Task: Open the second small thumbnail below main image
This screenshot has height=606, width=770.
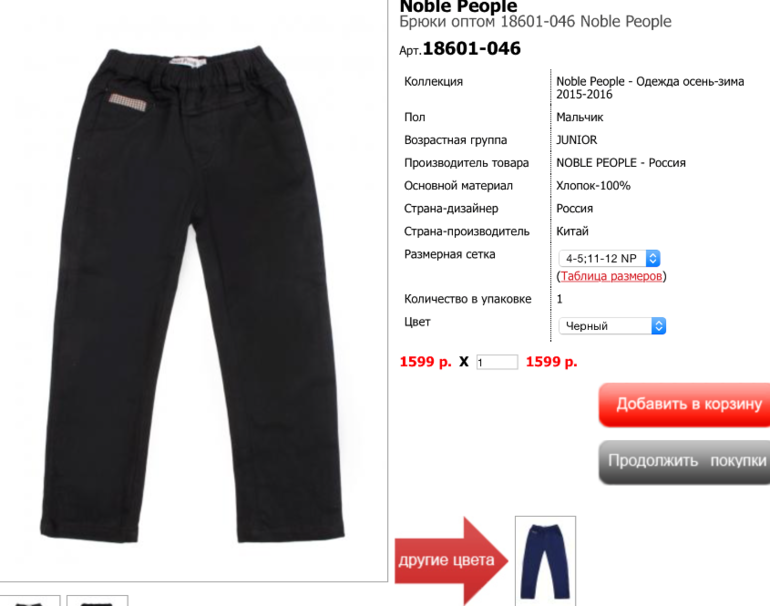Action: tap(97, 601)
